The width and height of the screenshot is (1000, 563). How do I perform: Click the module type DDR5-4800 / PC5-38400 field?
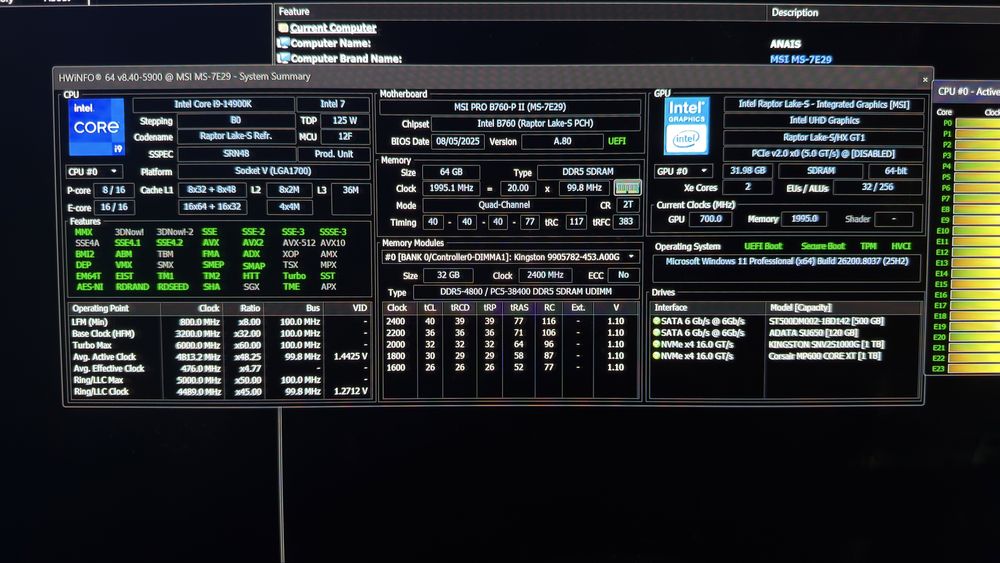pos(526,292)
